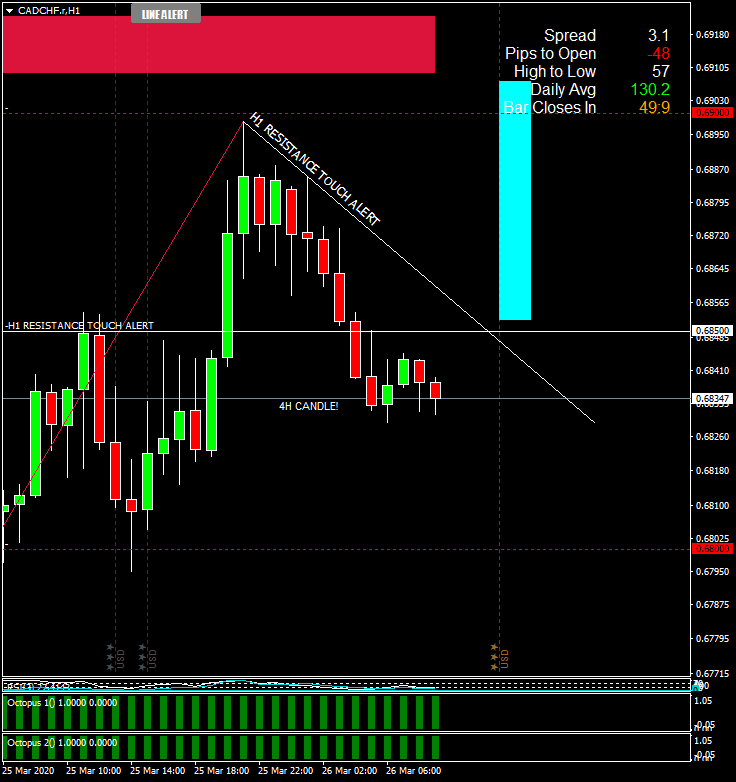The width and height of the screenshot is (736, 782).
Task: Select the 0.68000 red price level tag
Action: 712,549
